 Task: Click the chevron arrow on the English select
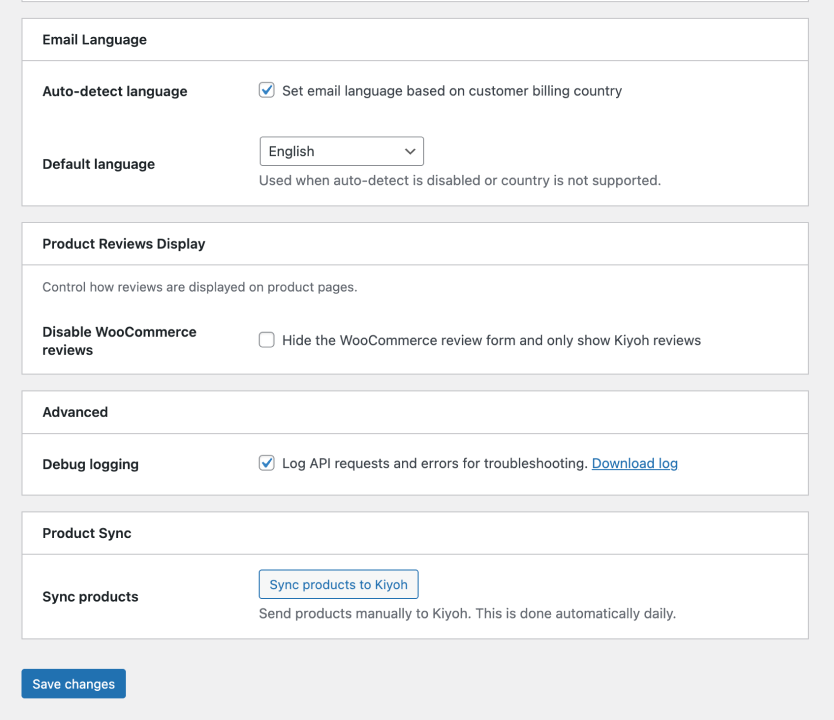coord(410,151)
